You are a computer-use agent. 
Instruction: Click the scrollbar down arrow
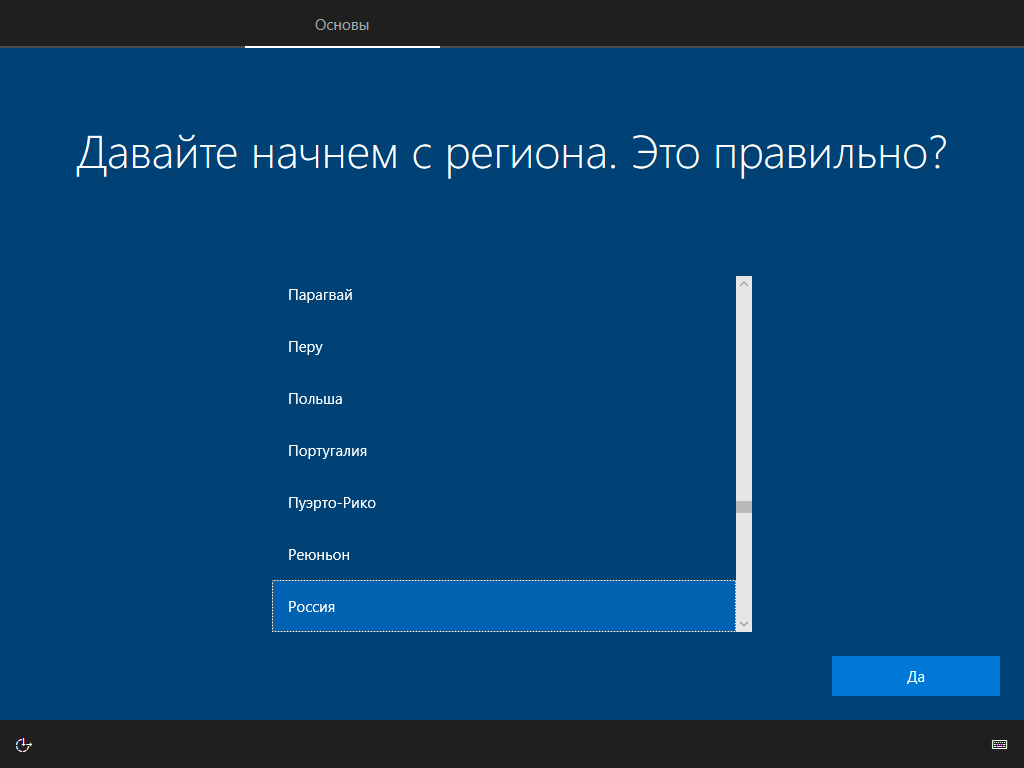tap(744, 624)
